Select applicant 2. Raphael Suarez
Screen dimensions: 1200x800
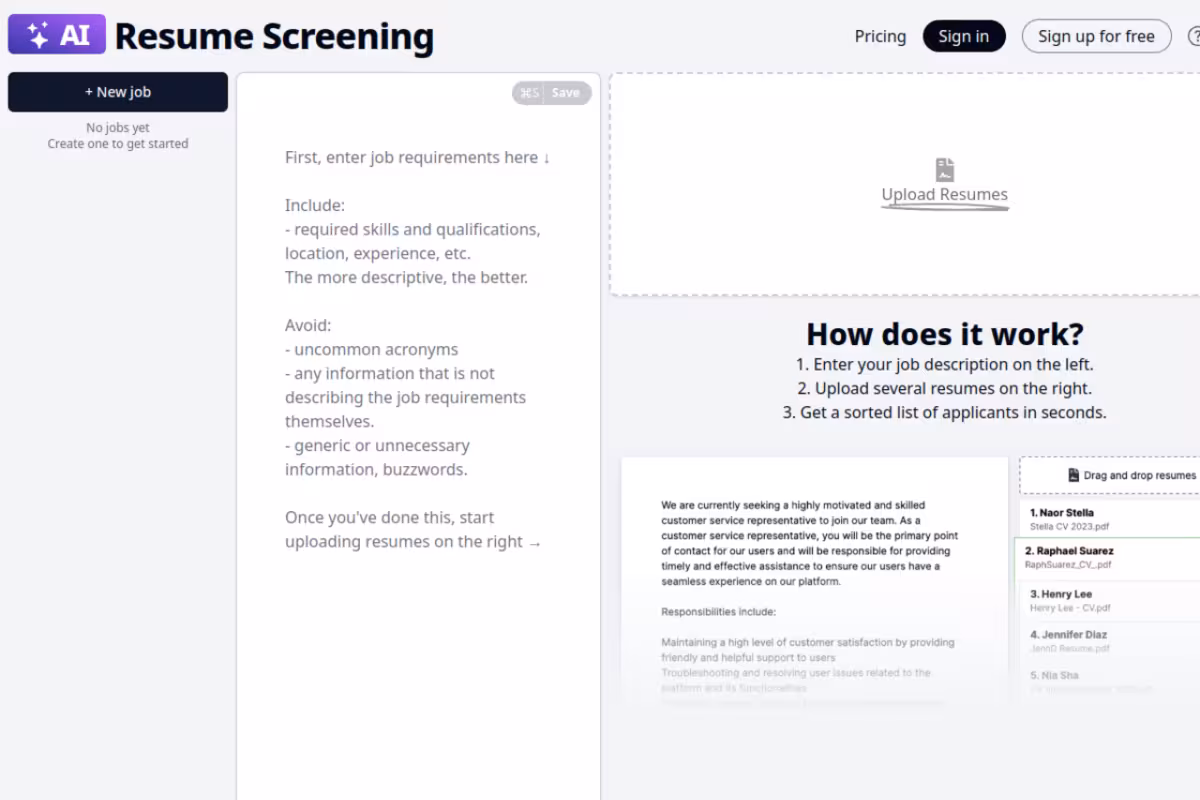coord(1108,557)
